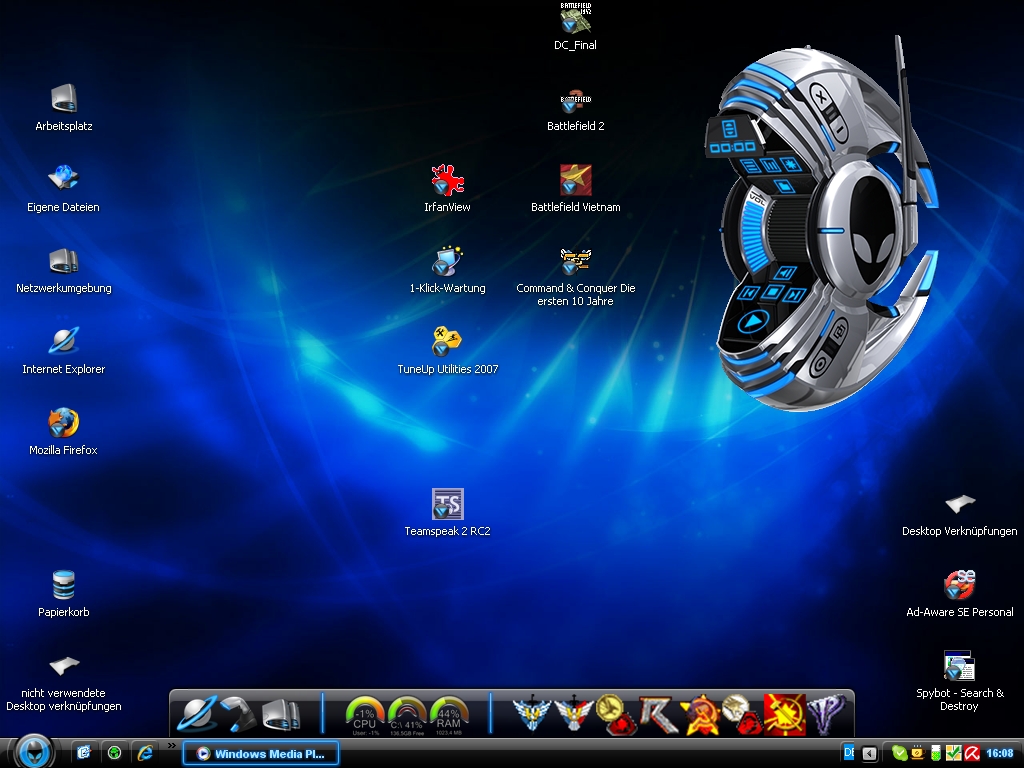
Task: Select the Ad-Aware SE Personal shortcut
Action: [x=959, y=594]
